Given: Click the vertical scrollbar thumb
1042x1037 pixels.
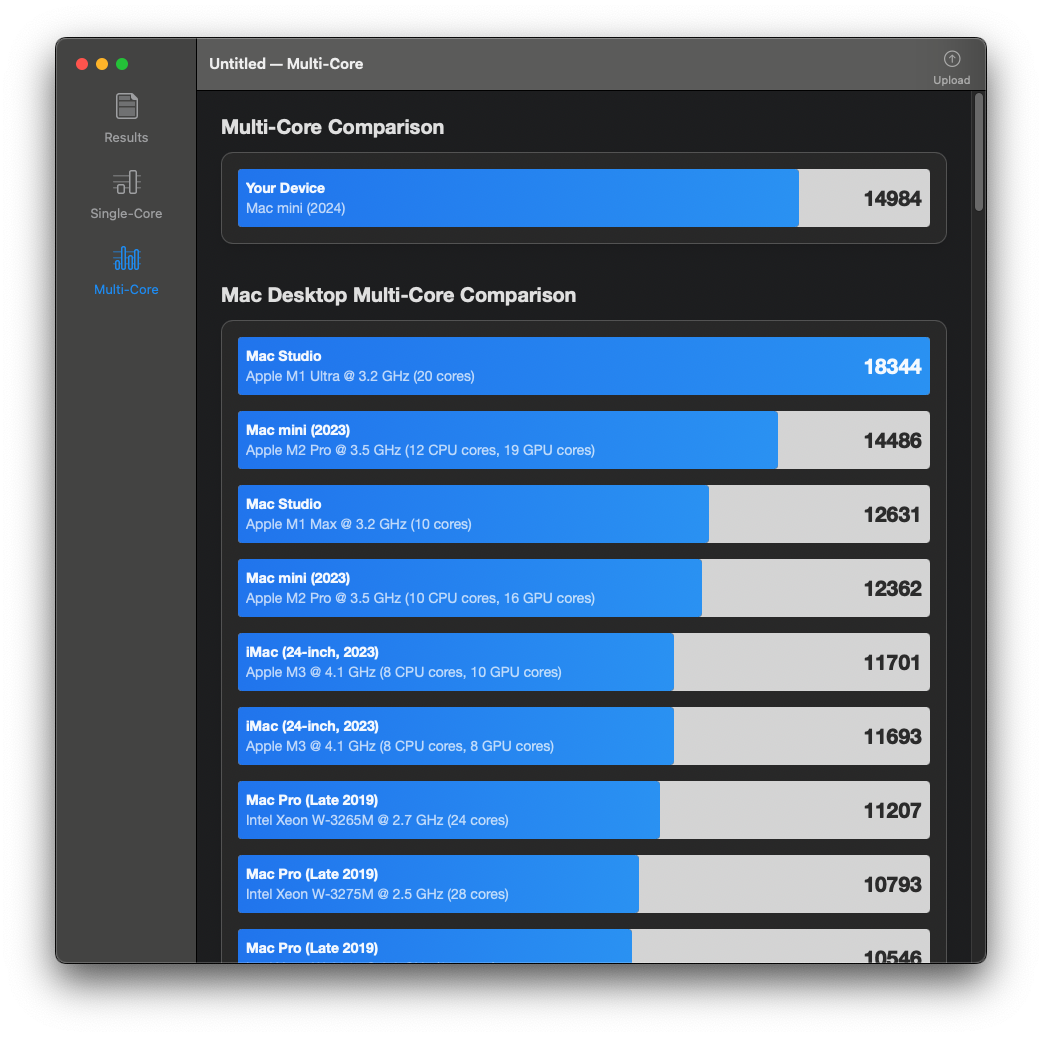Looking at the screenshot, I should tap(978, 152).
